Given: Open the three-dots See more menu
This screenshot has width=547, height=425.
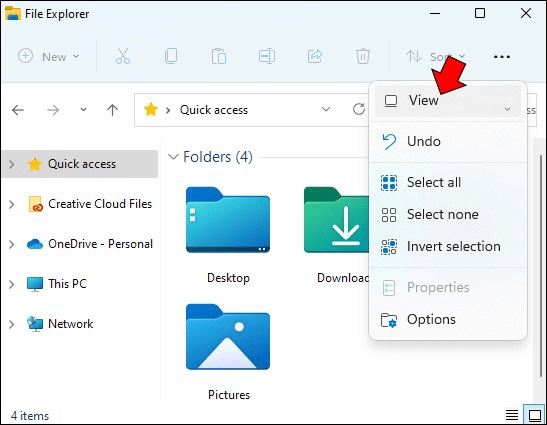Looking at the screenshot, I should (x=502, y=57).
